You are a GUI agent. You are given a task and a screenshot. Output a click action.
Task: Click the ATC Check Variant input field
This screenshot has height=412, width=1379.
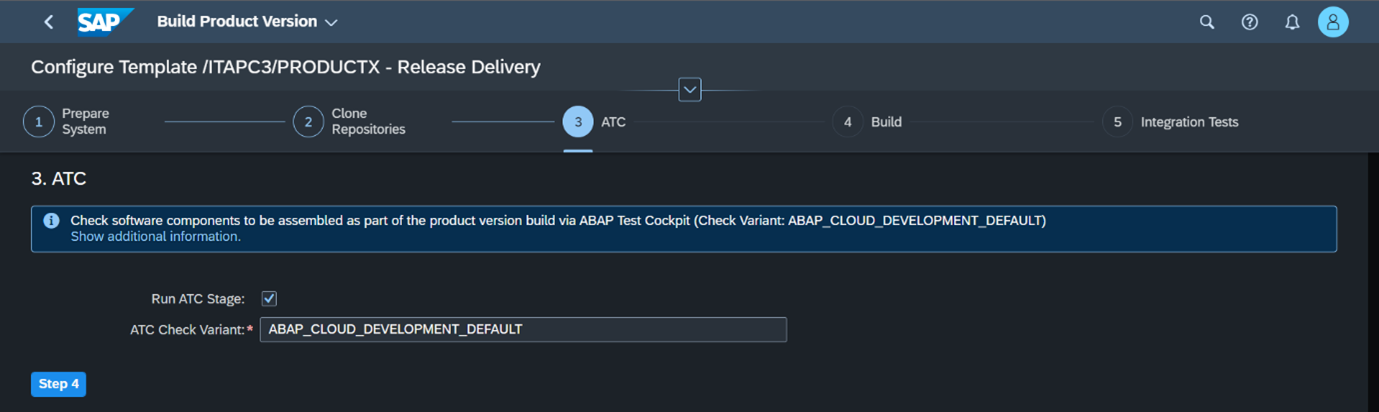coord(523,329)
